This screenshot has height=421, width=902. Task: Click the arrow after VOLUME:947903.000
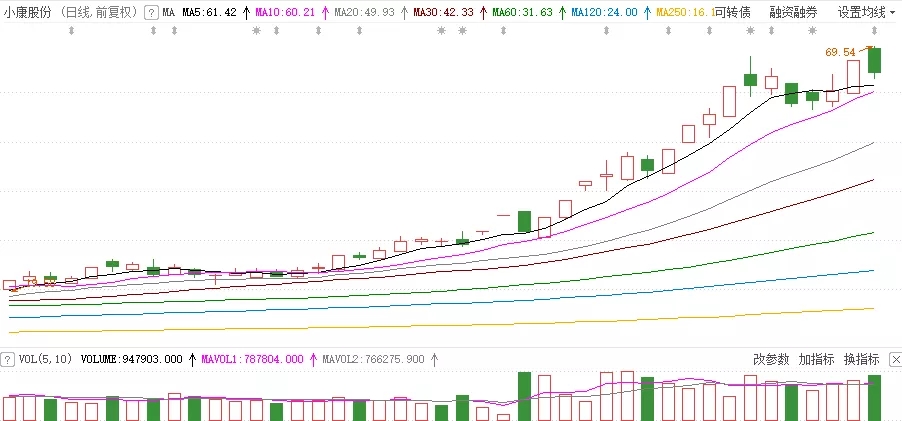(192, 359)
